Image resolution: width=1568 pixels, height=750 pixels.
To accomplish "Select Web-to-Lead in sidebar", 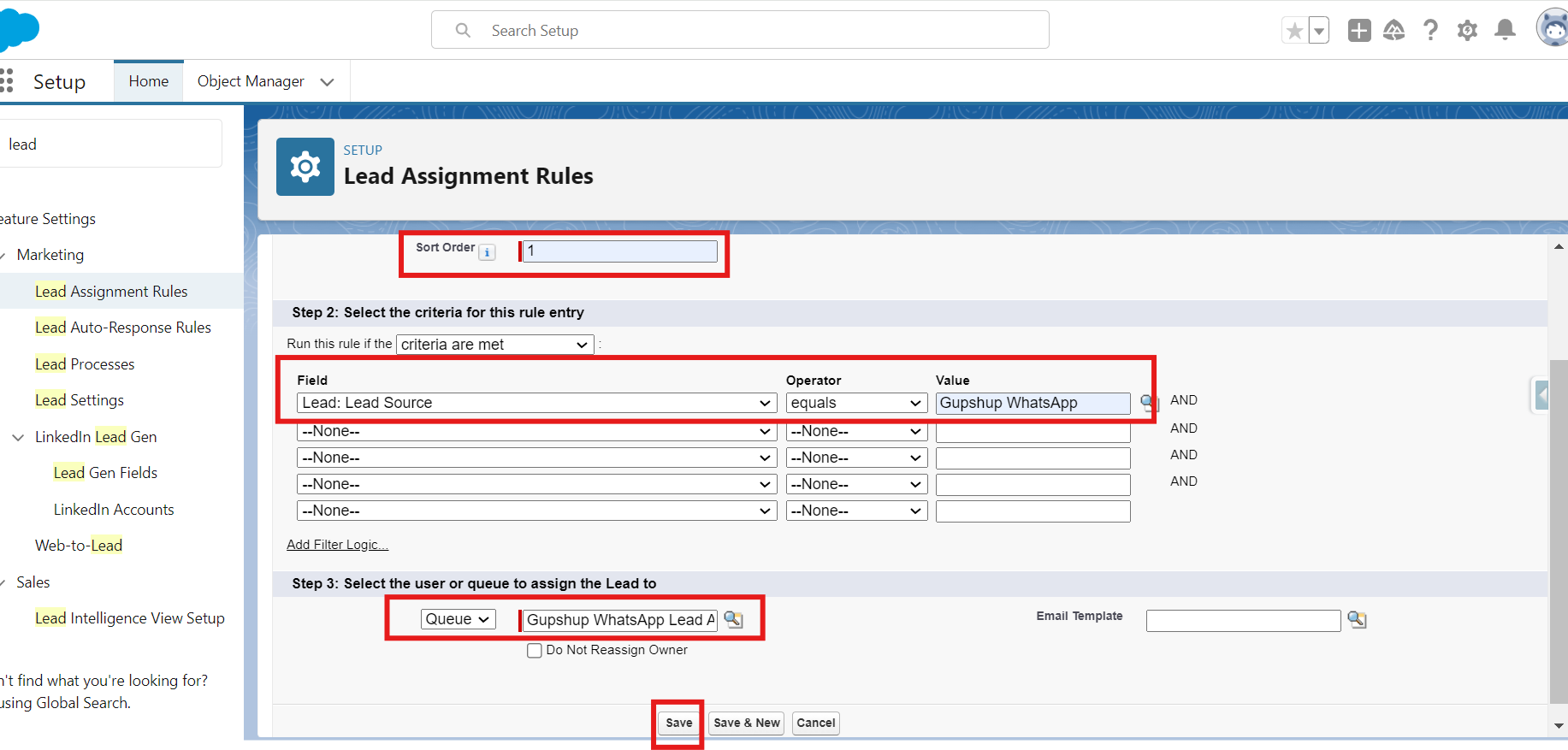I will [x=79, y=546].
